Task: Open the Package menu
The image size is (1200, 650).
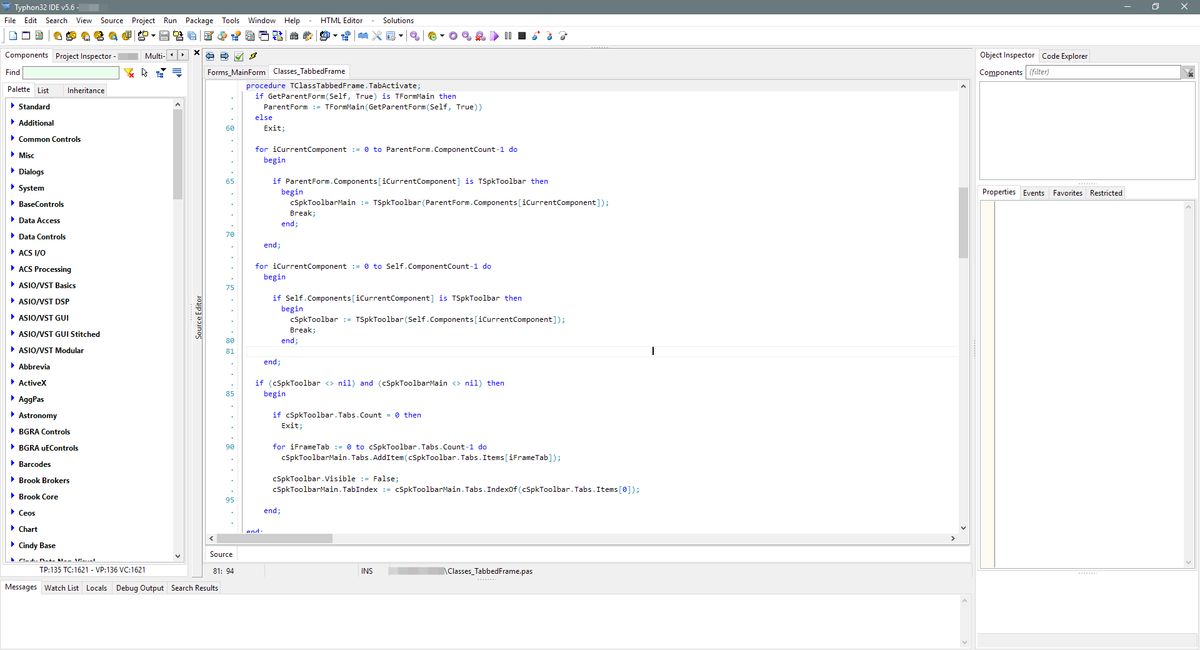Action: [x=199, y=20]
